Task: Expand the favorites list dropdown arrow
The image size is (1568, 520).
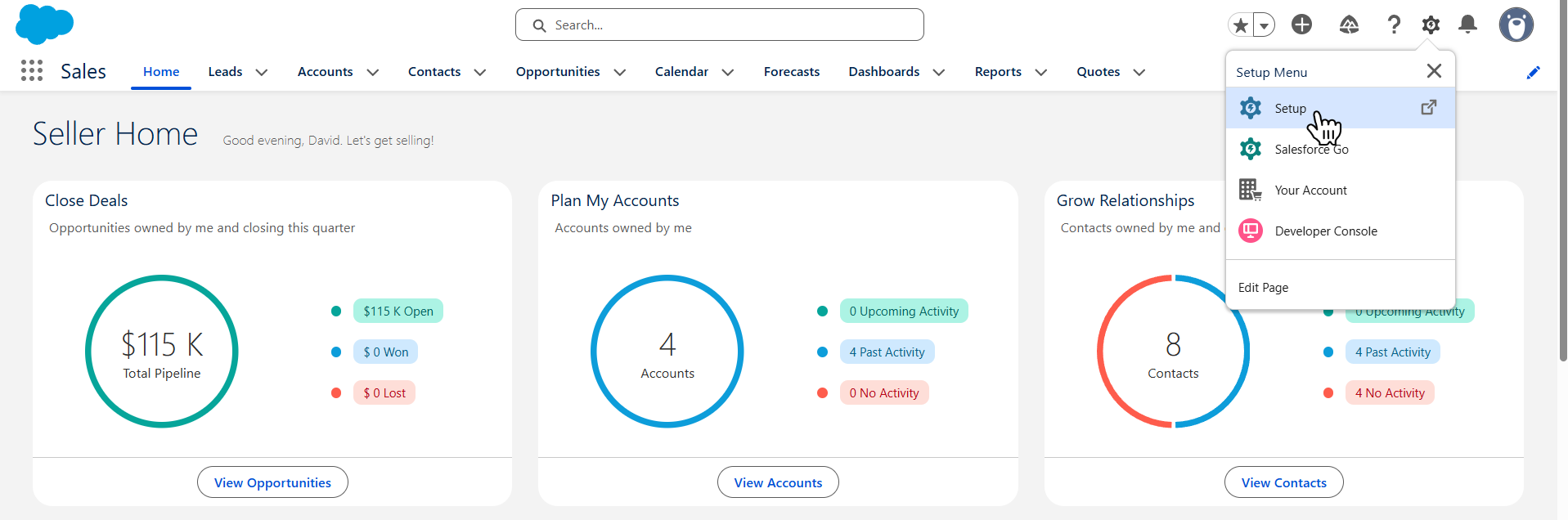Action: pyautogui.click(x=1265, y=25)
